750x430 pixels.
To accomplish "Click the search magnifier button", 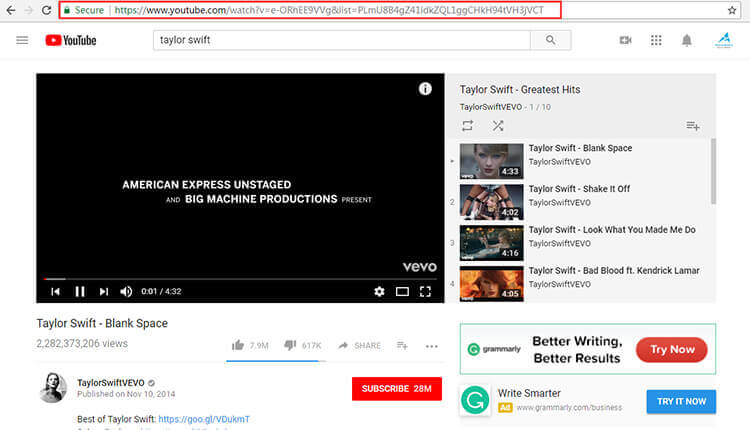I will click(551, 40).
